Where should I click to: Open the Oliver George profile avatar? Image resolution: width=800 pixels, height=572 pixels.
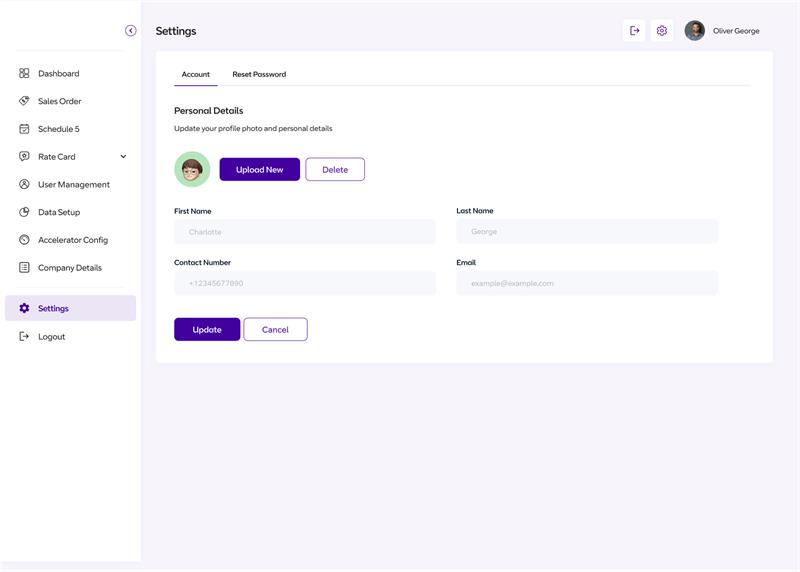tap(694, 31)
